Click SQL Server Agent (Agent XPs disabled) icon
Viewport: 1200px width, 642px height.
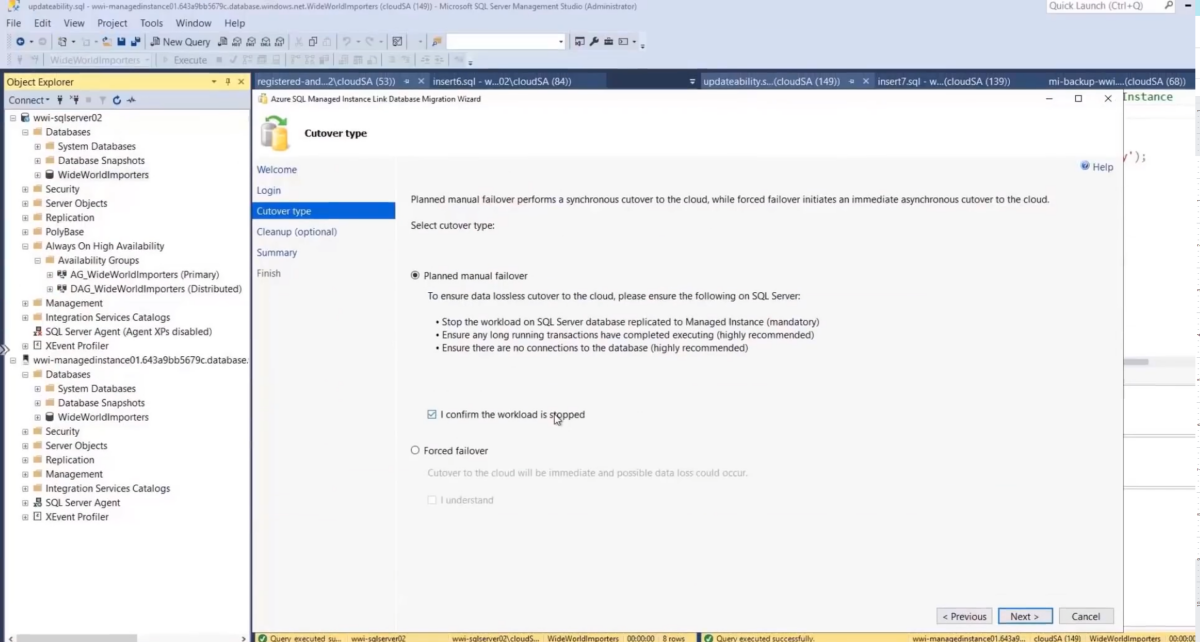point(37,332)
